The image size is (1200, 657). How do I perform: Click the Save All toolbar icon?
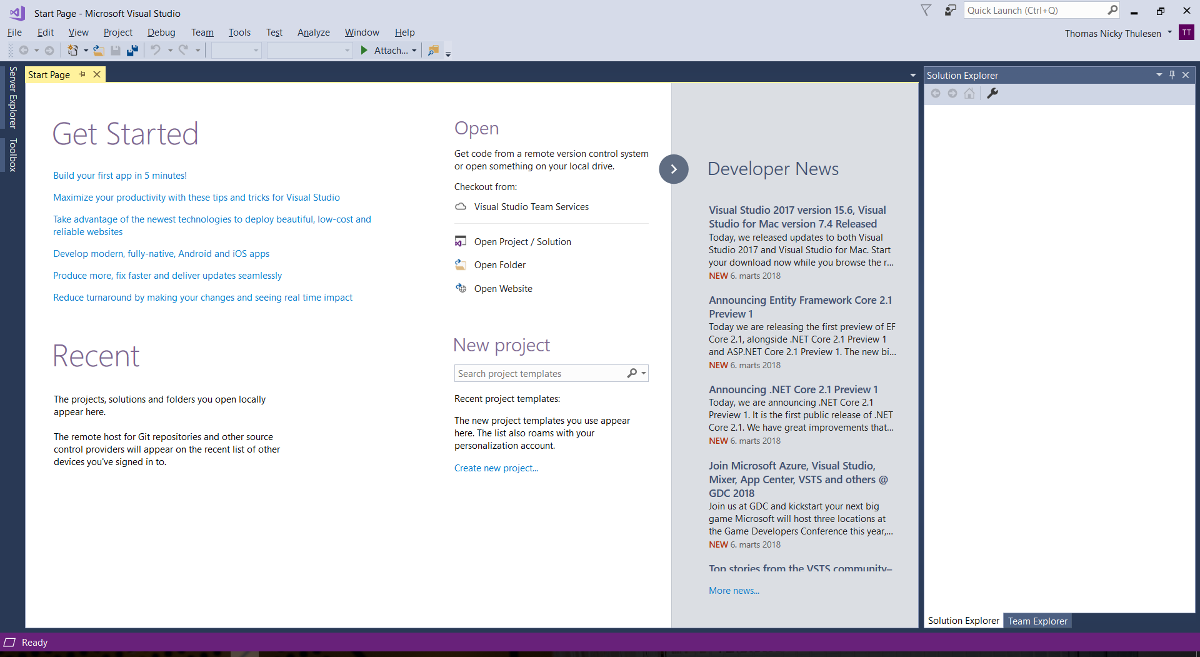click(x=132, y=50)
